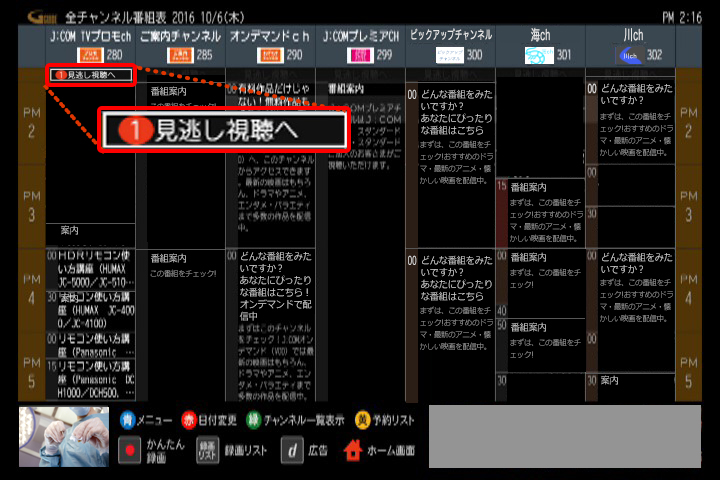The height and width of the screenshot is (480, 720).
Task: Click the gray advertisement banner area
Action: (565, 436)
